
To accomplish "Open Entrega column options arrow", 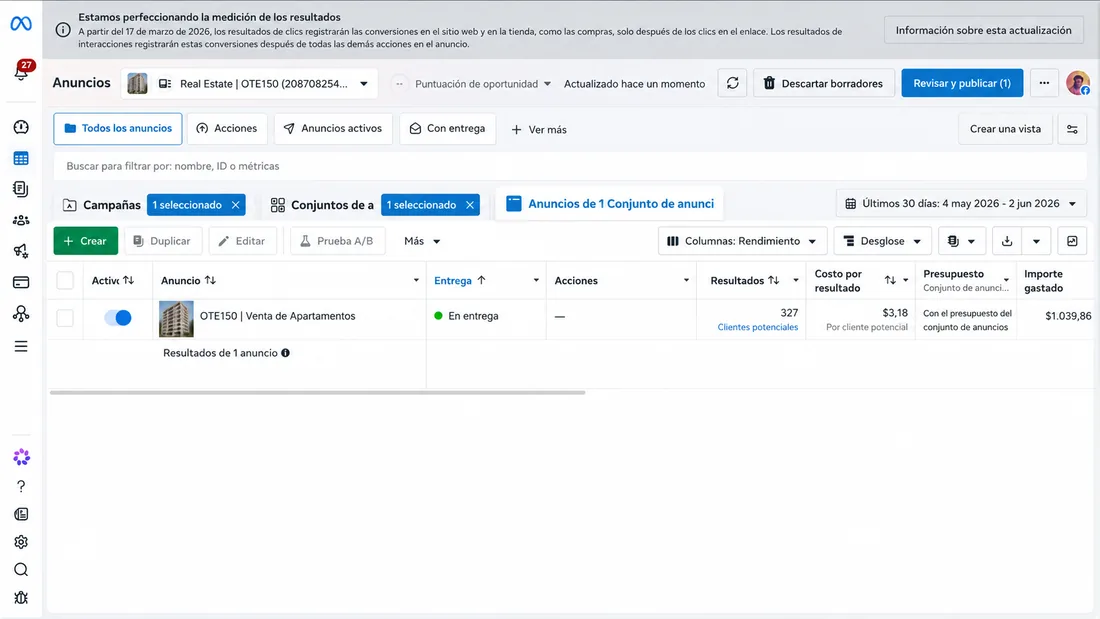I will 536,280.
